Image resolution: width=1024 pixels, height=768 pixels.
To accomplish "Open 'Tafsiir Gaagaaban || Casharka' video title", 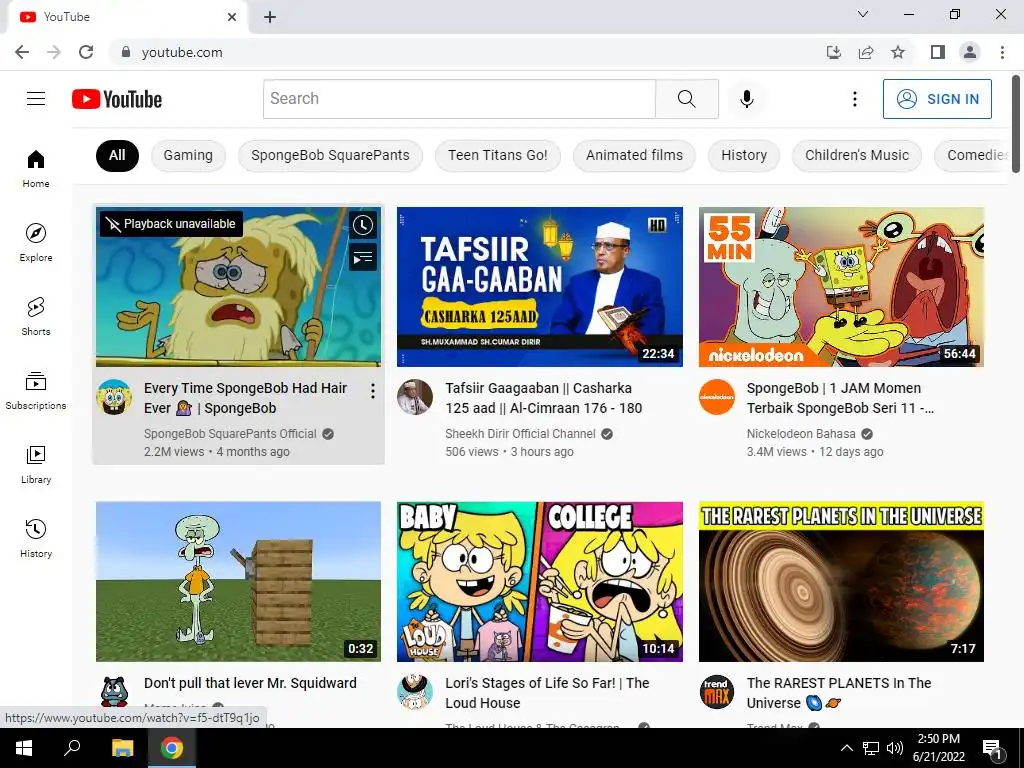I will click(543, 398).
